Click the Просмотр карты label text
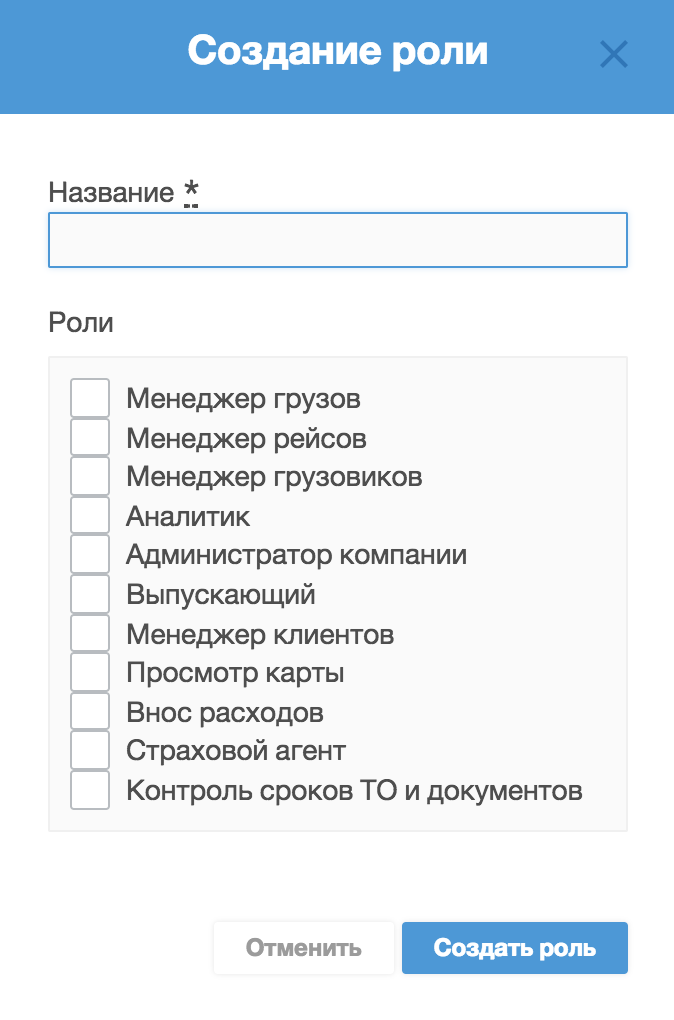The width and height of the screenshot is (674, 1020). (235, 674)
